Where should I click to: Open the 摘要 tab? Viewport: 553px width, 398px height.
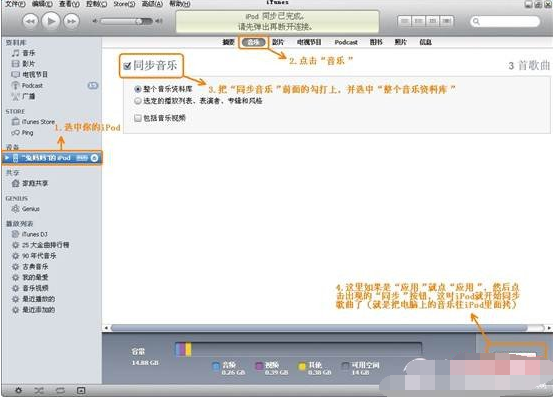click(228, 42)
